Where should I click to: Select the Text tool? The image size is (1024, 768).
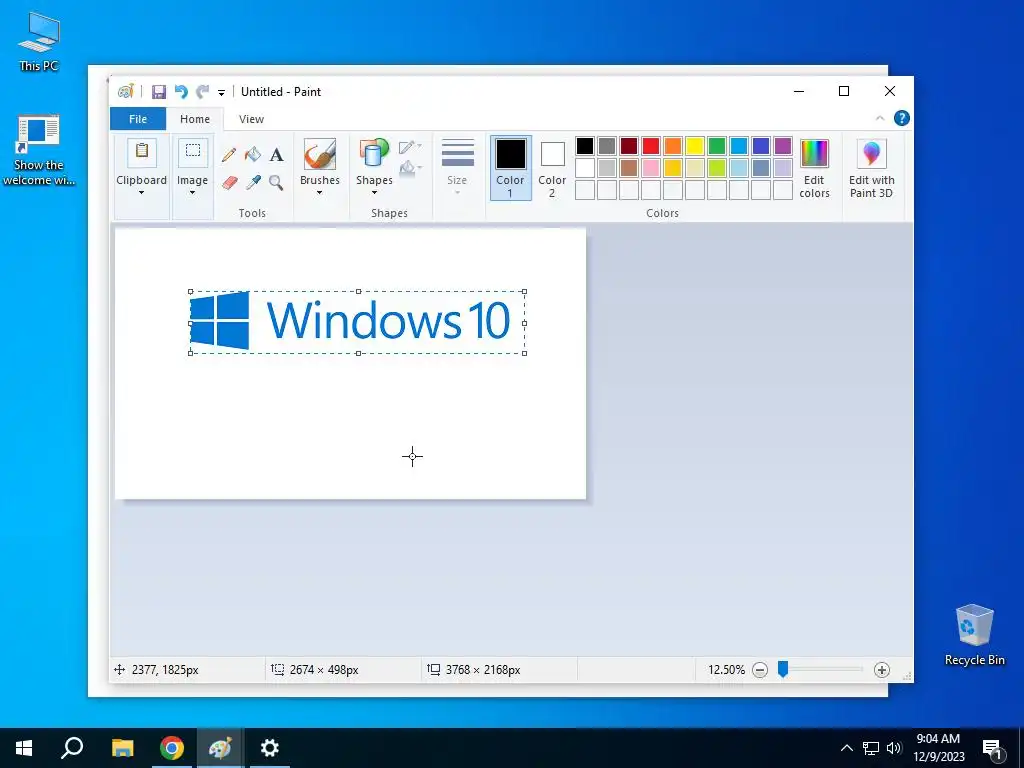(x=276, y=155)
